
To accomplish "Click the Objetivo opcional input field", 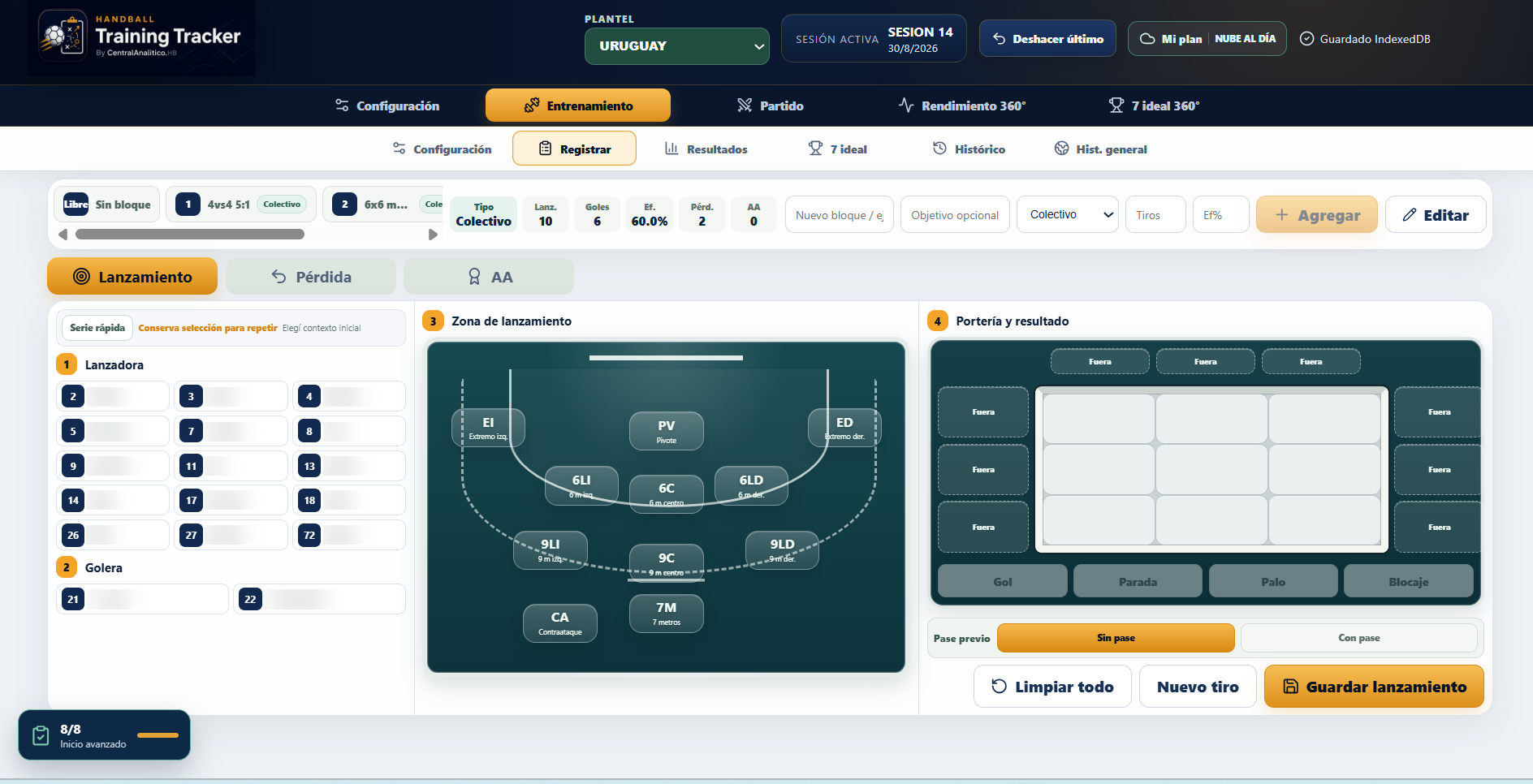I will point(955,215).
